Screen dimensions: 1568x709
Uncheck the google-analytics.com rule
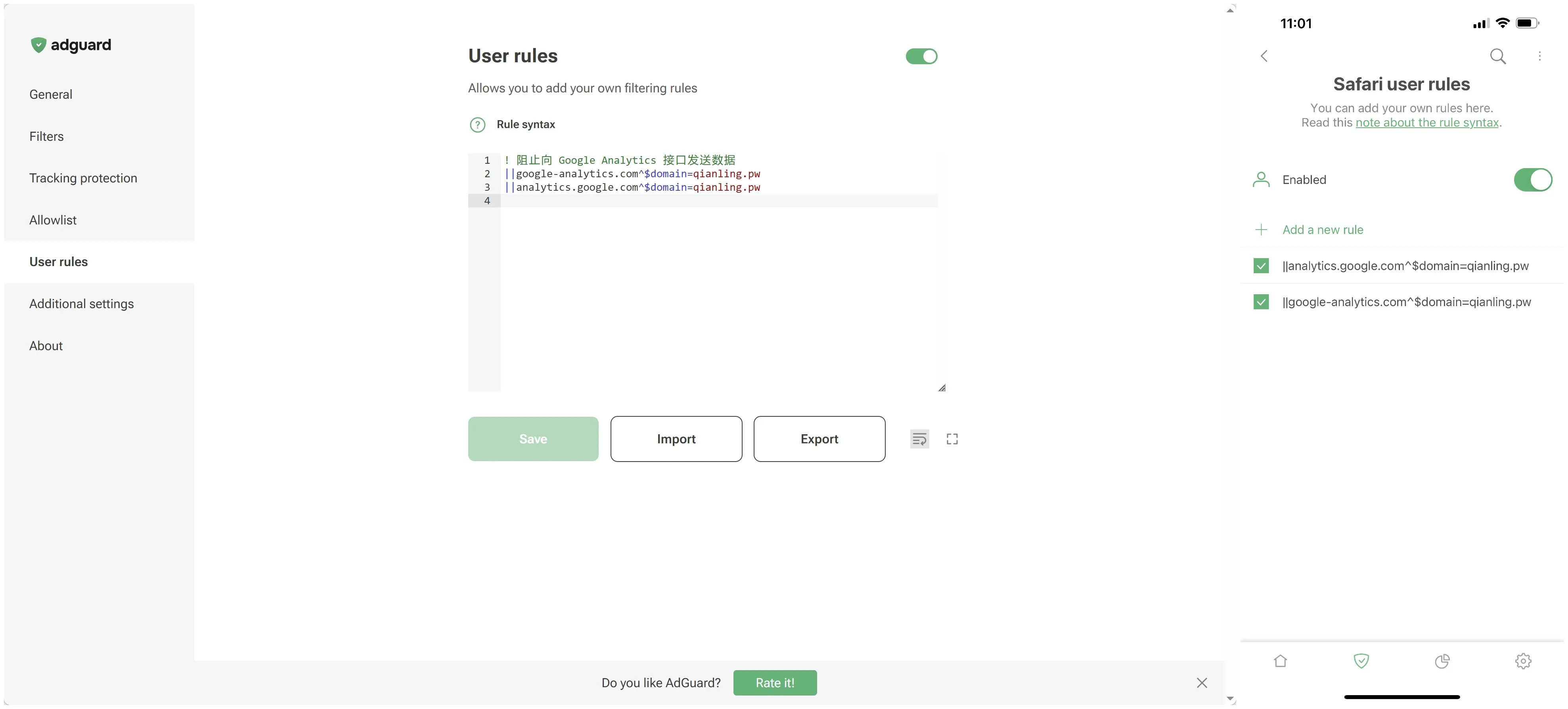pyautogui.click(x=1261, y=302)
